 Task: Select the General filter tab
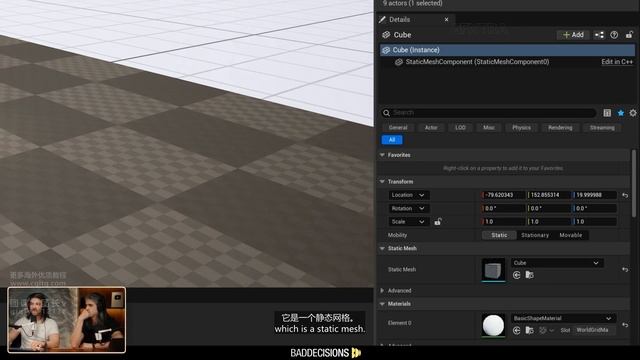pyautogui.click(x=398, y=128)
